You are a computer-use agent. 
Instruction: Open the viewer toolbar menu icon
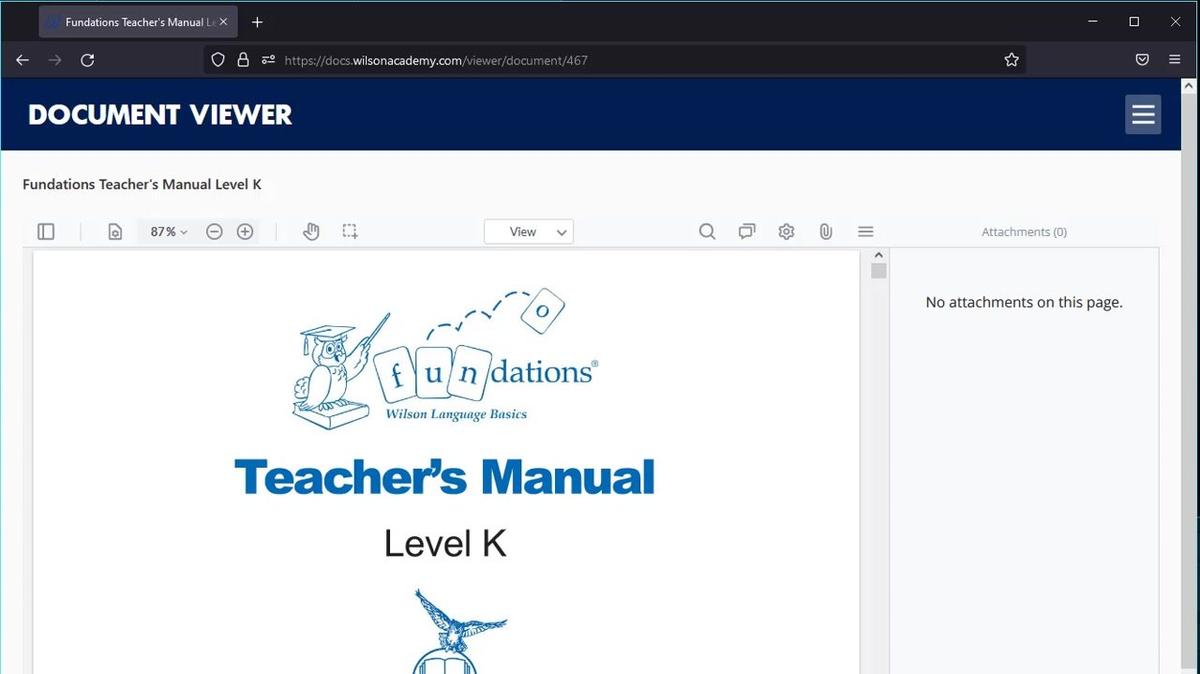866,231
